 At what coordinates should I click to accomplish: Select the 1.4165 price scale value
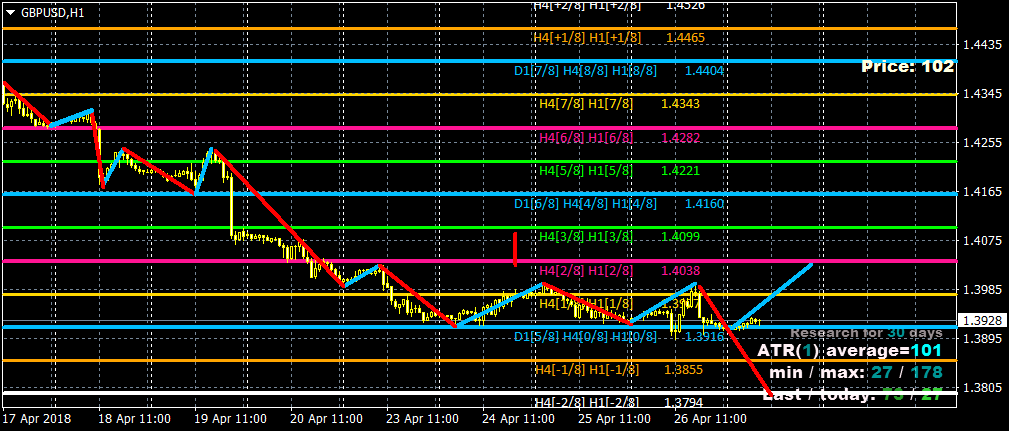pos(983,192)
